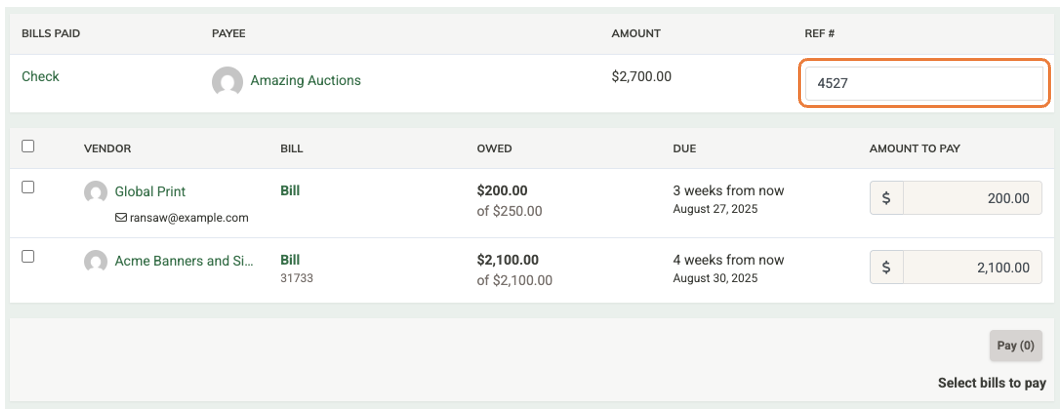Click the Acme Banners vendor avatar icon
The image size is (1064, 413).
click(96, 261)
